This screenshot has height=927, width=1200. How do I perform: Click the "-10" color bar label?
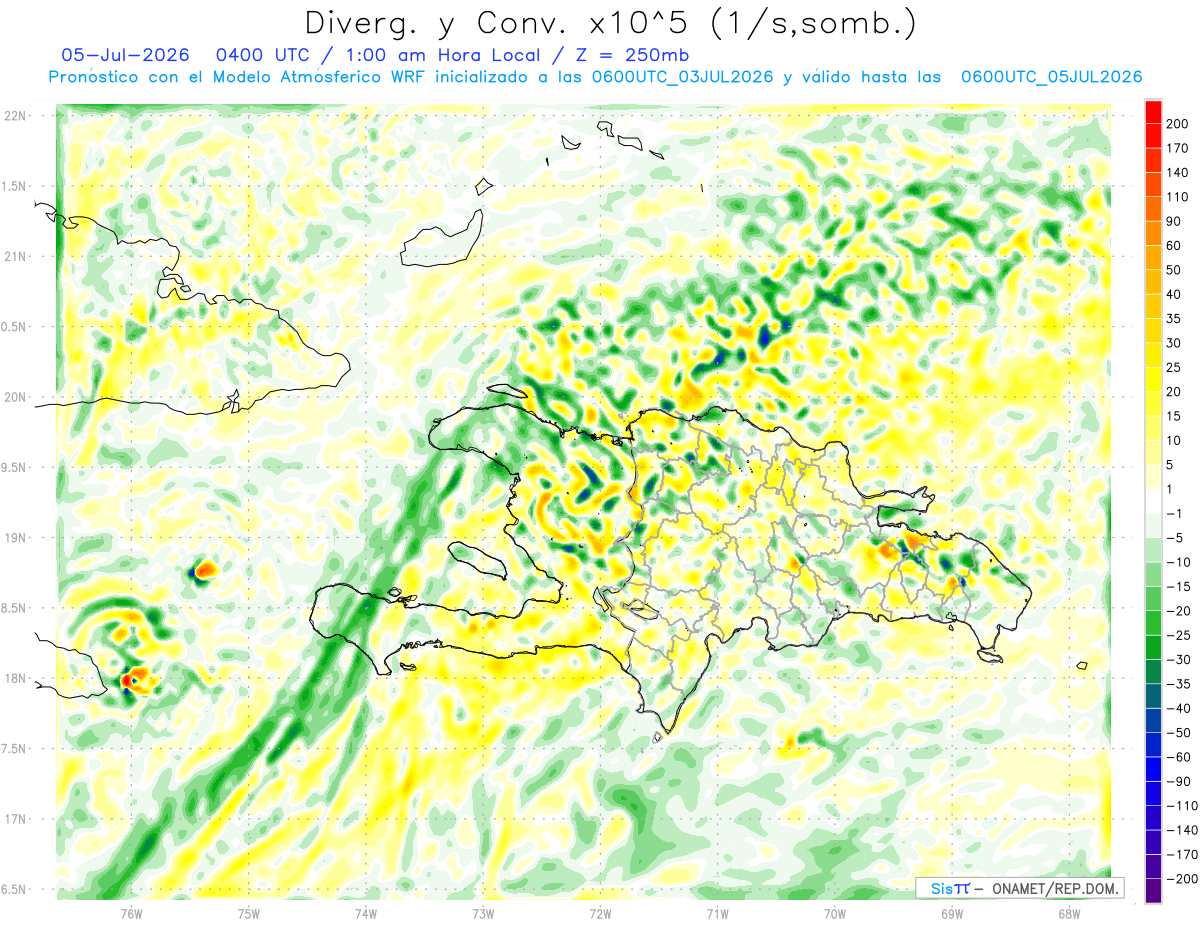[1180, 563]
